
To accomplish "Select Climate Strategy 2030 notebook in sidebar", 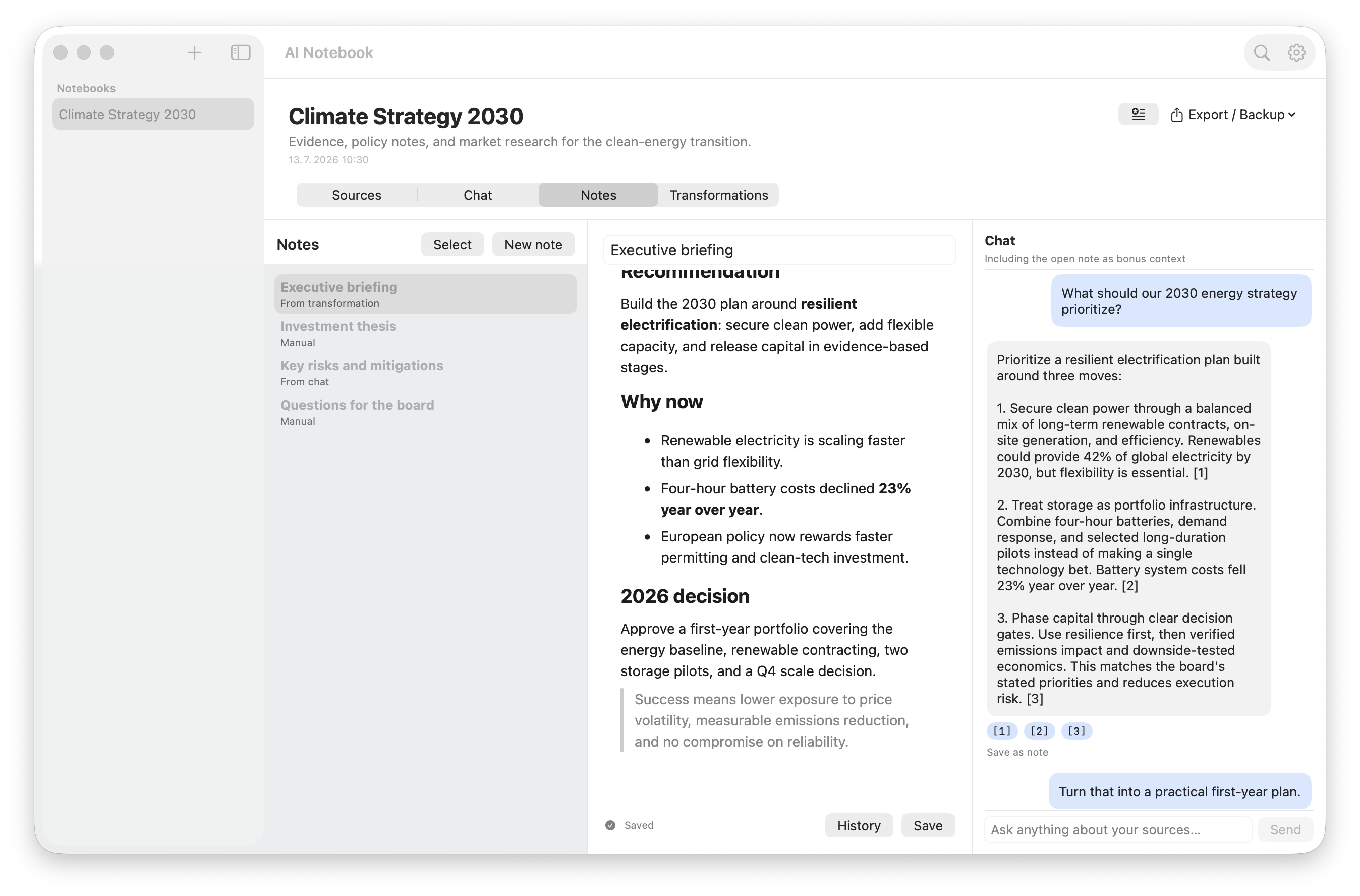I will (153, 115).
